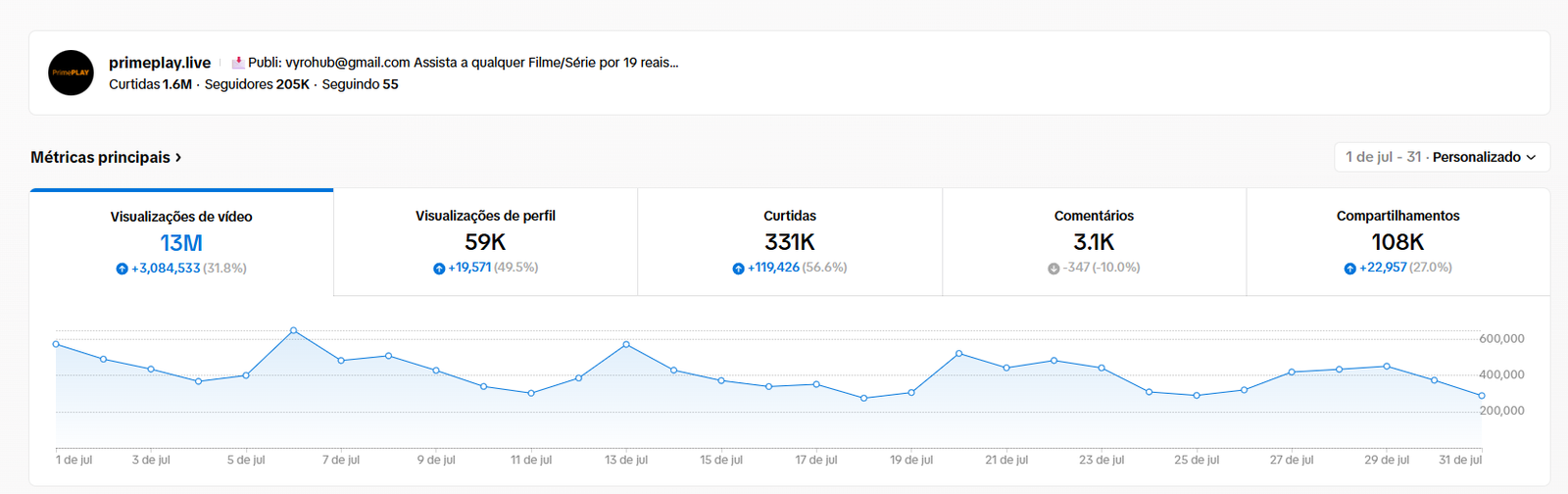This screenshot has width=1568, height=494.
Task: Click the up arrow icon beside +119,426
Action: 738,269
